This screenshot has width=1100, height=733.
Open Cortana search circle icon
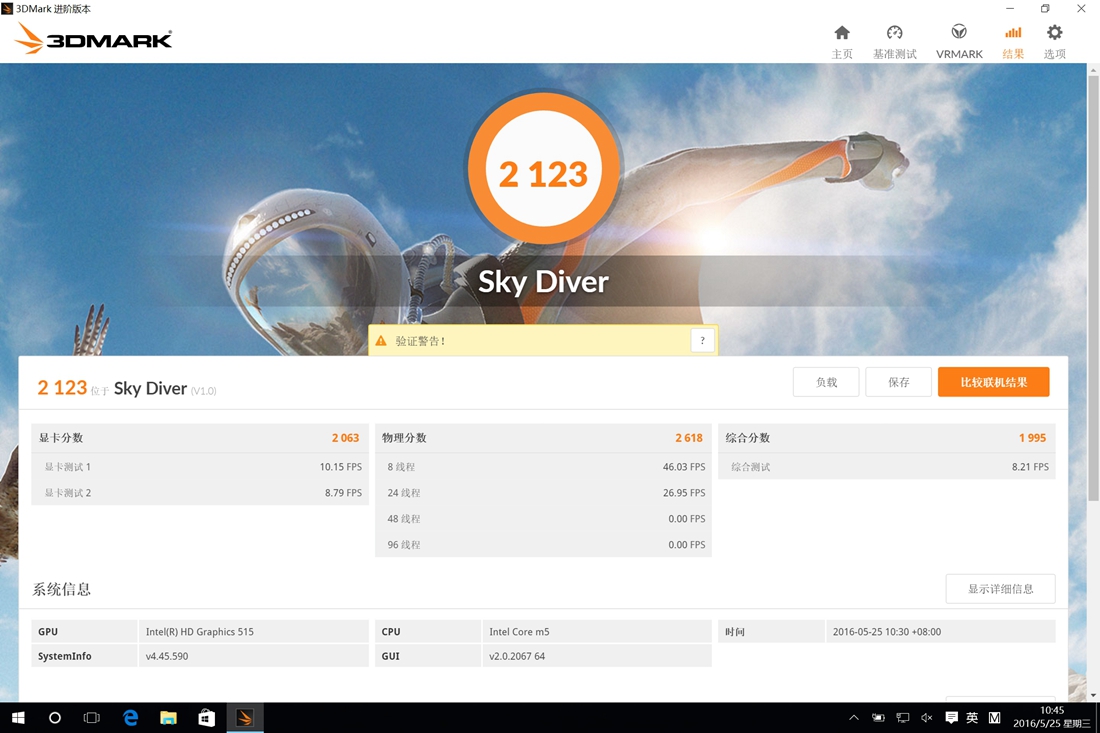click(x=55, y=718)
